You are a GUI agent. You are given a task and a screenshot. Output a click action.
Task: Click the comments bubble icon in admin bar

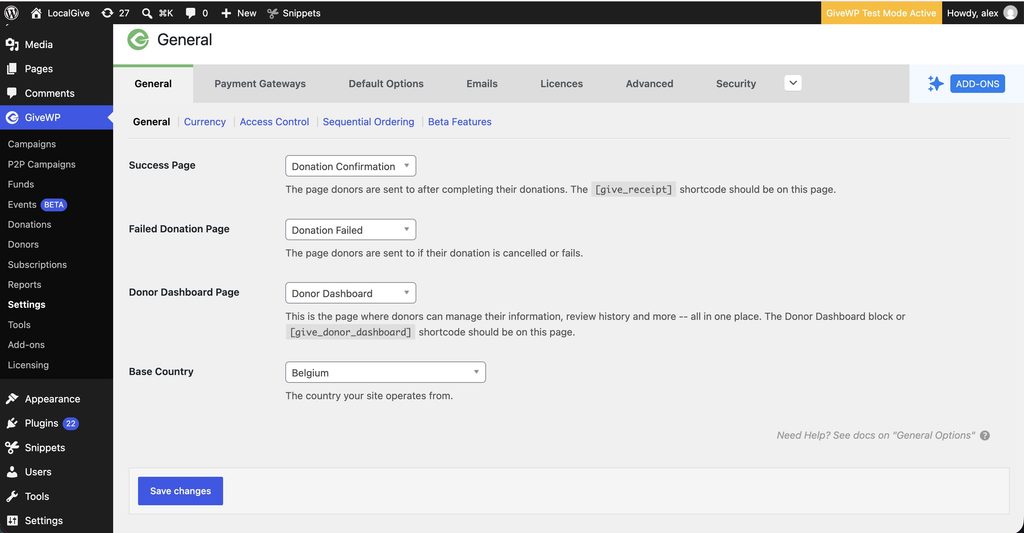coord(190,12)
